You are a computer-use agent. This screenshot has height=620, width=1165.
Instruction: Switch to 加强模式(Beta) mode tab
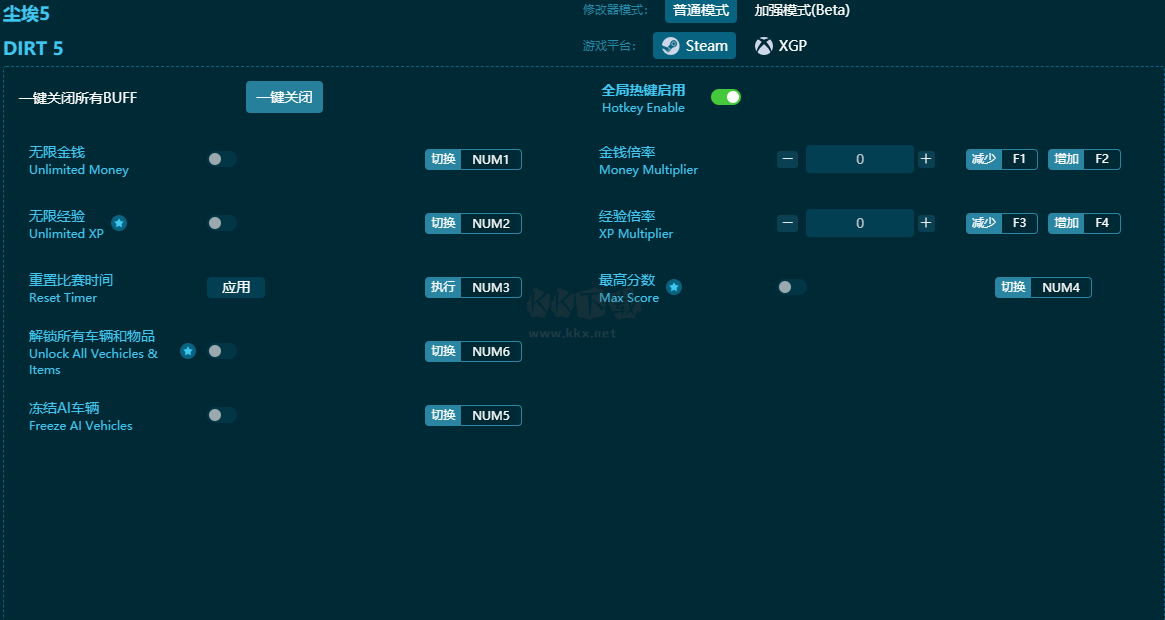pyautogui.click(x=802, y=10)
